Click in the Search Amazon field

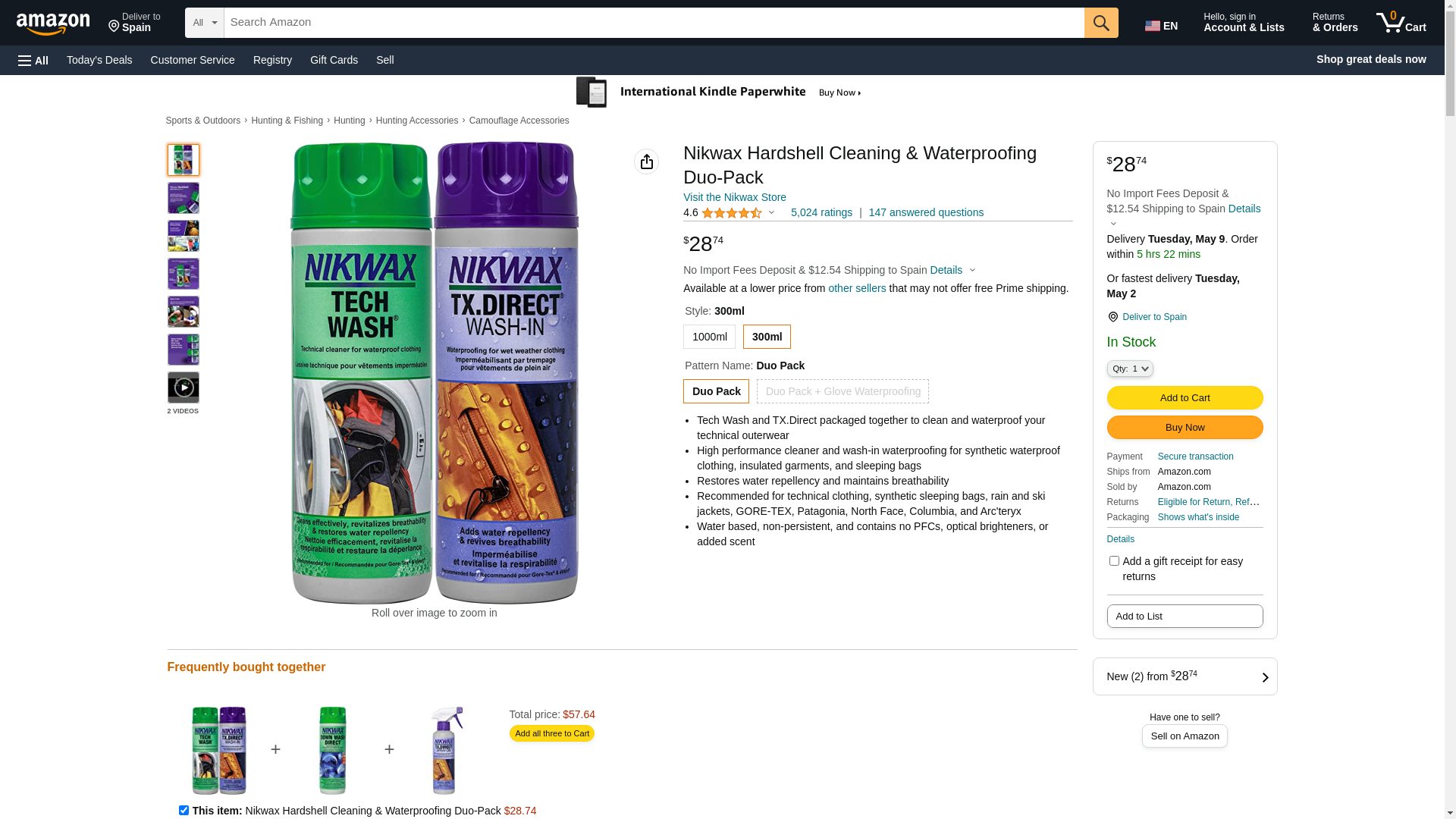point(653,23)
